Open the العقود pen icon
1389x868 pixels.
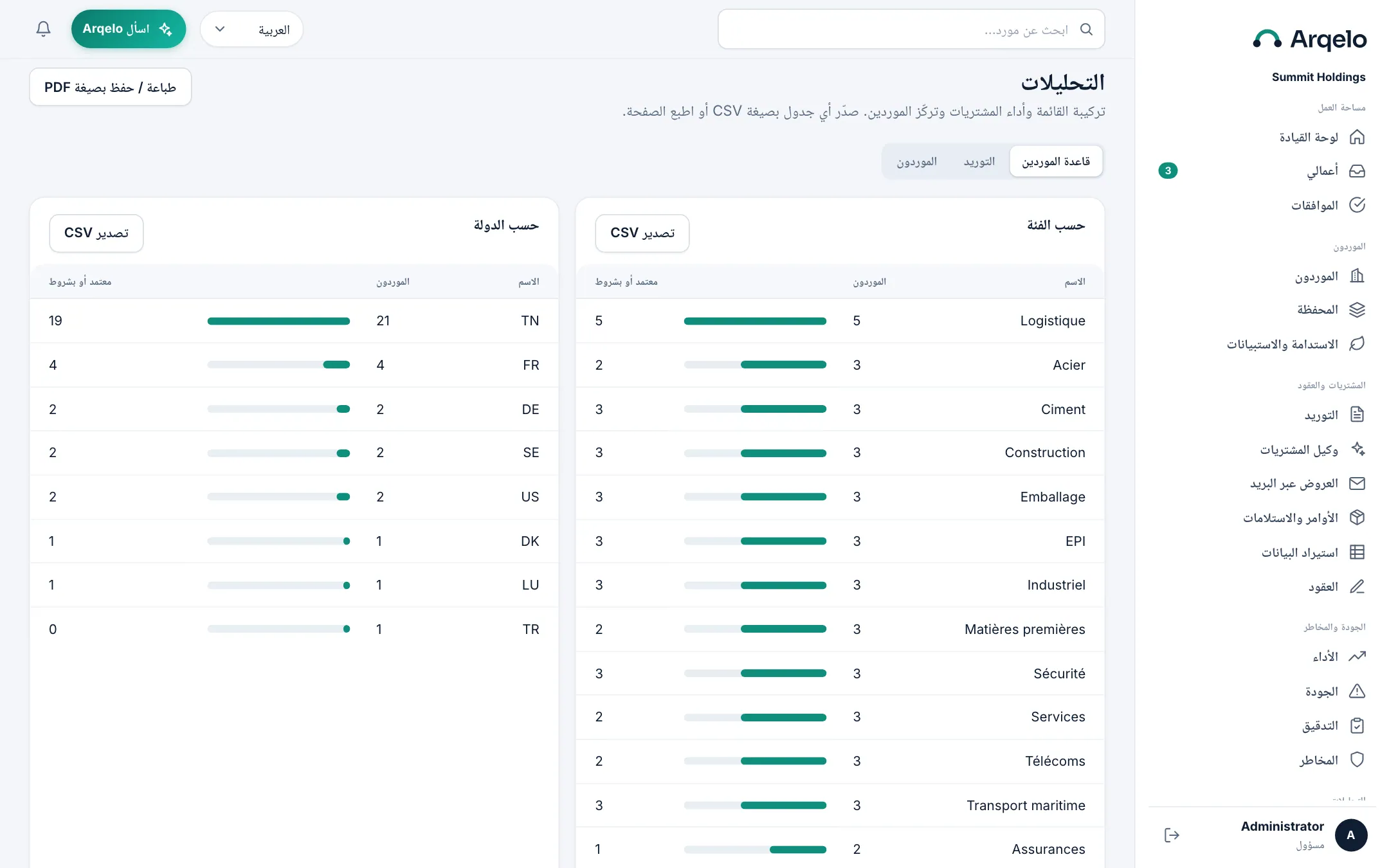pyautogui.click(x=1357, y=586)
